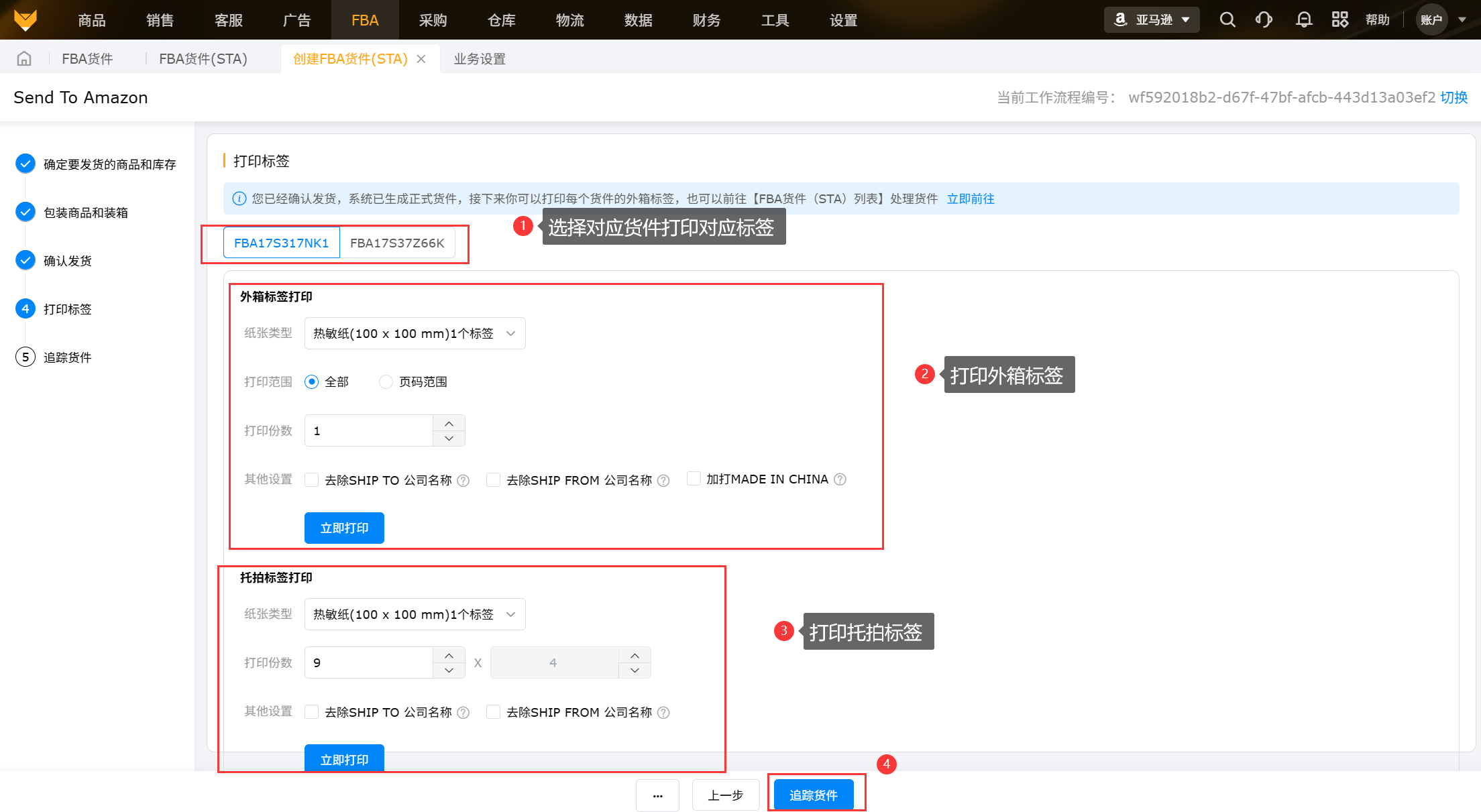Check 去除SHIP FROM 公司名称 for outer box label
This screenshot has height=812, width=1481.
click(493, 480)
